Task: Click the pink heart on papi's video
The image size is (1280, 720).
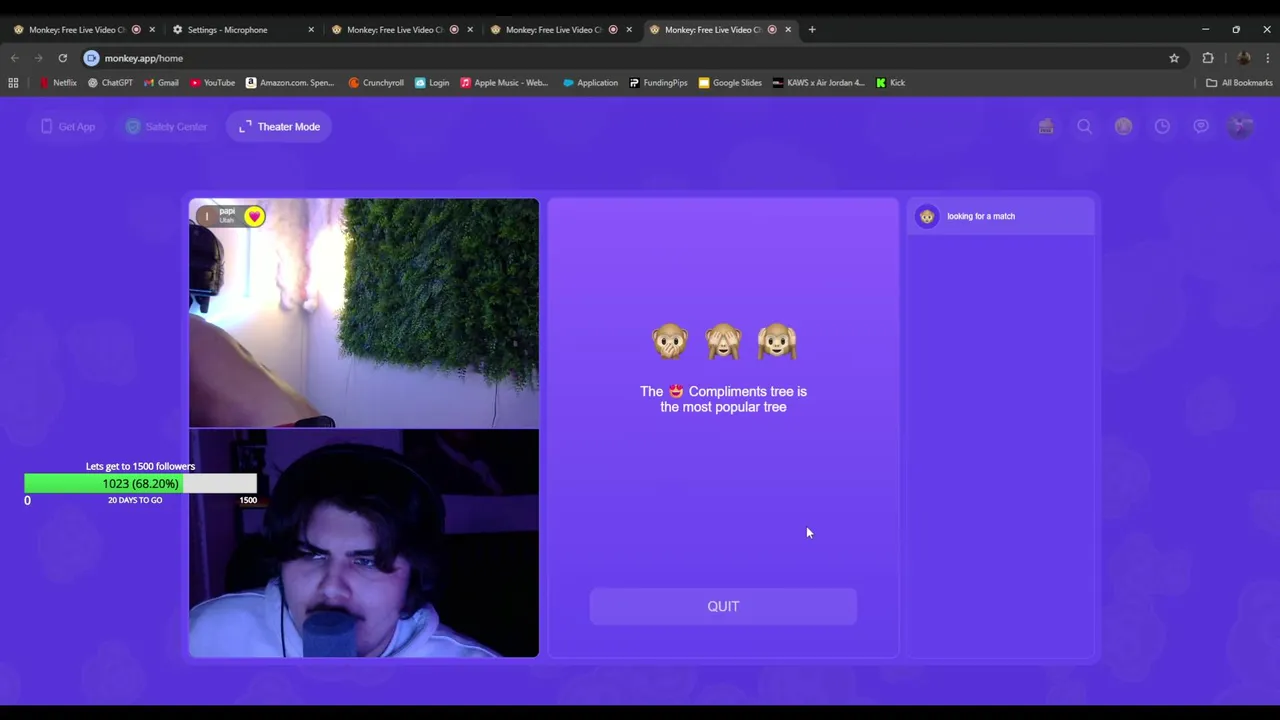Action: coord(255,216)
